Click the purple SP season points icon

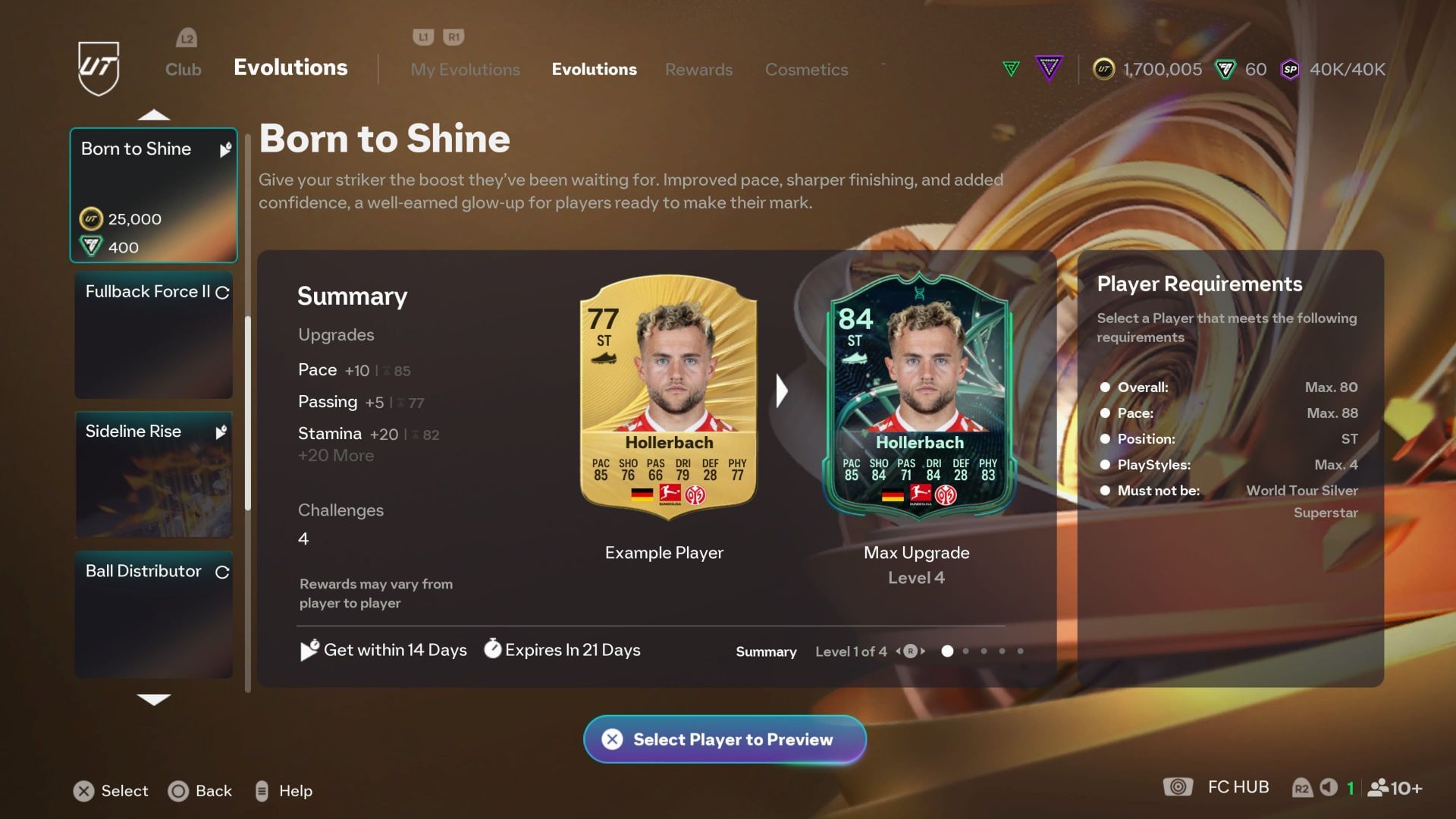pos(1290,69)
